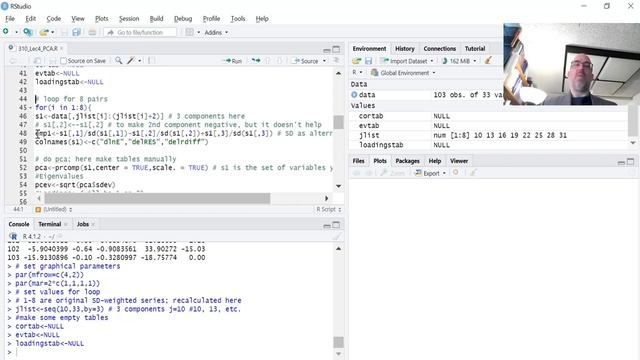Open the Global Environment dropdown
640x360 pixels.
pyautogui.click(x=403, y=73)
